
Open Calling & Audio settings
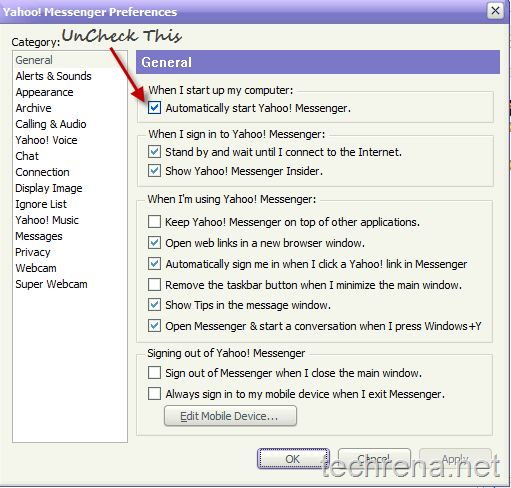click(x=51, y=124)
